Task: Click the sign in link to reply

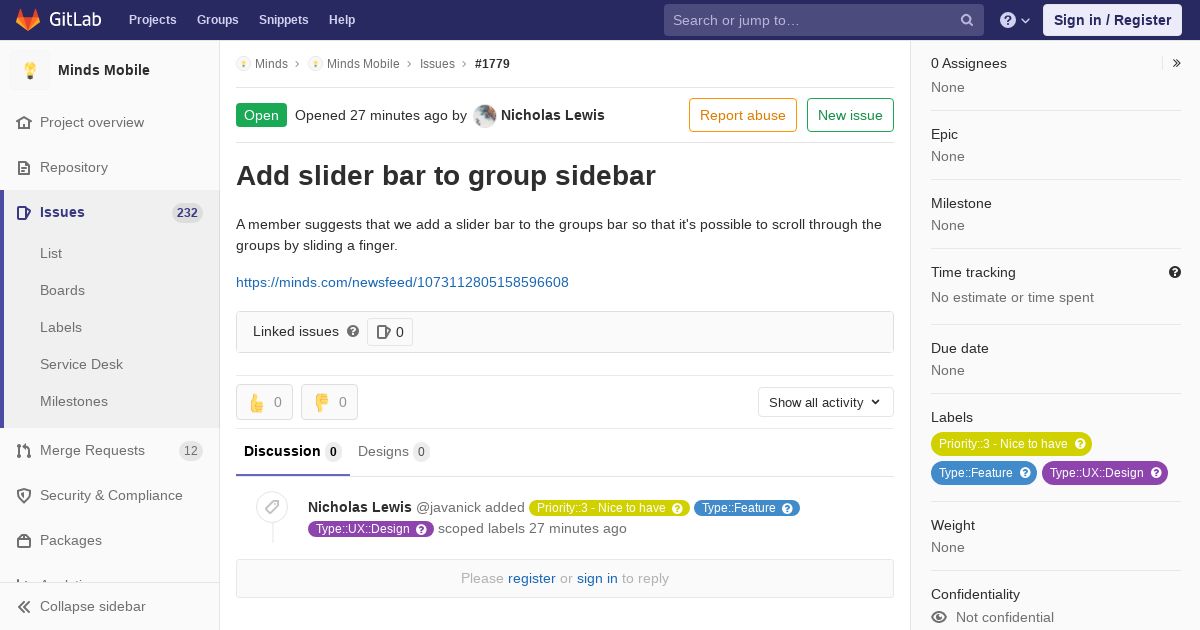Action: coord(597,578)
